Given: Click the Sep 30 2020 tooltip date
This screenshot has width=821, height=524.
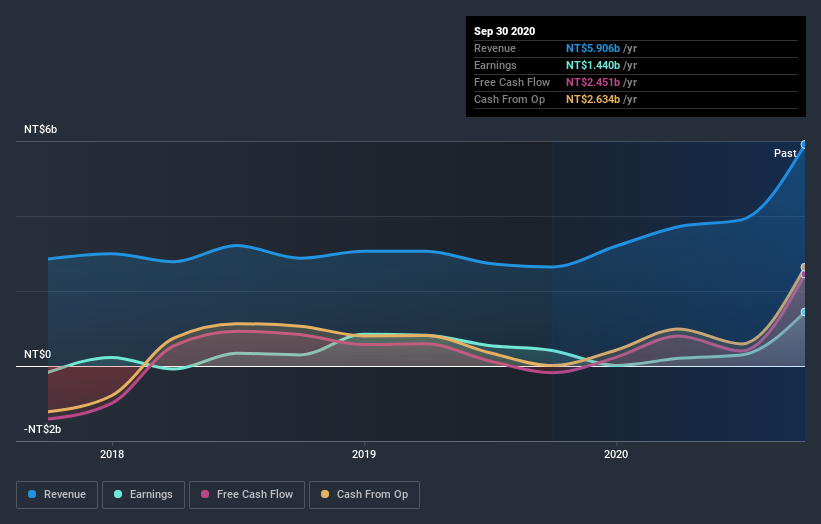Looking at the screenshot, I should pyautogui.click(x=505, y=31).
